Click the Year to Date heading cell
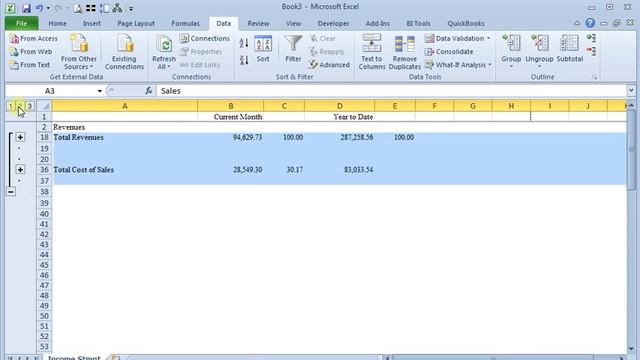This screenshot has height=360, width=640. point(340,117)
